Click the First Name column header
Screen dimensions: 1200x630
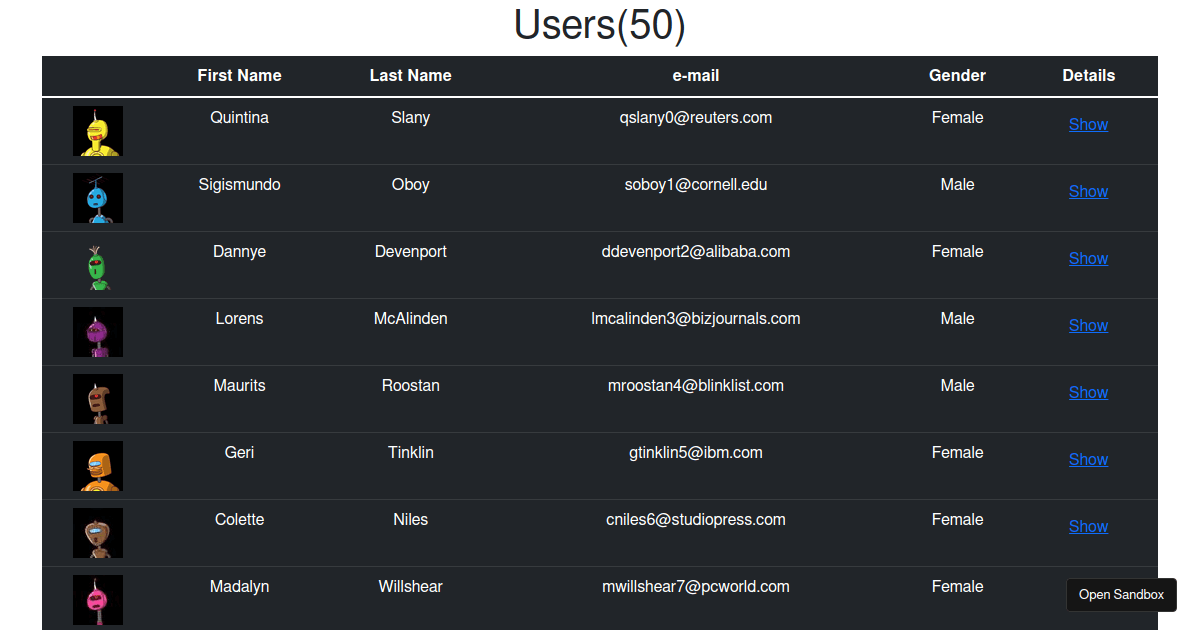pos(239,75)
